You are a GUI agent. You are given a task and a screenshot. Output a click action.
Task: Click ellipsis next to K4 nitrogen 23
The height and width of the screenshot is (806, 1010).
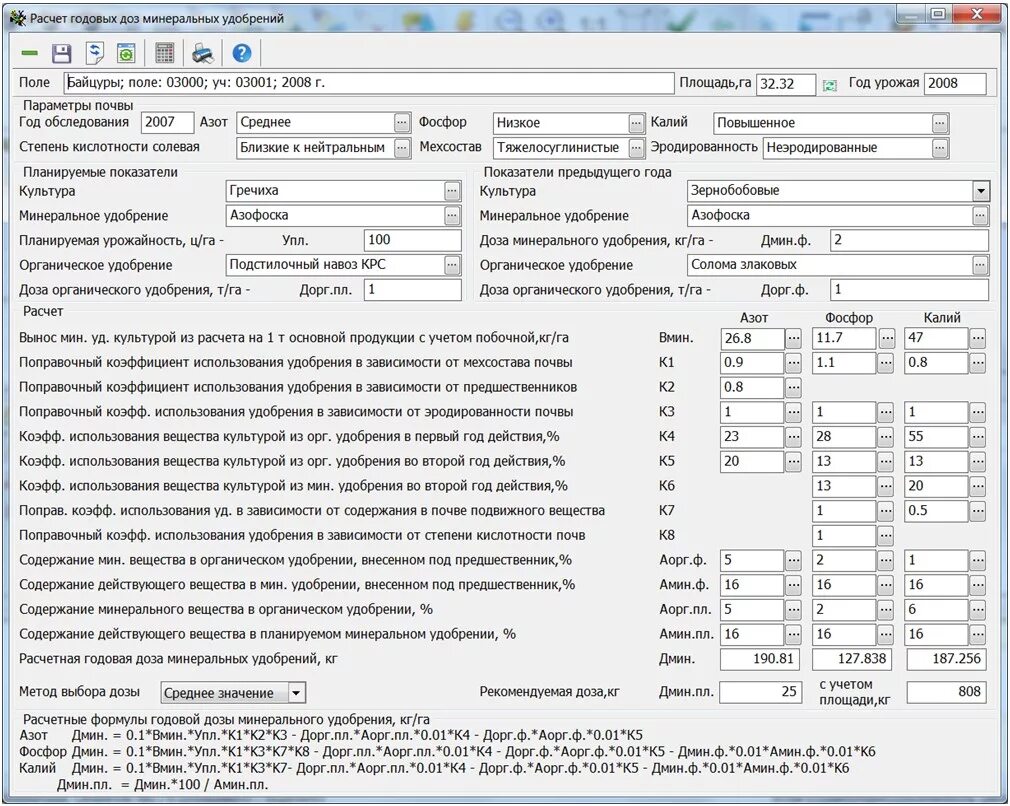794,437
